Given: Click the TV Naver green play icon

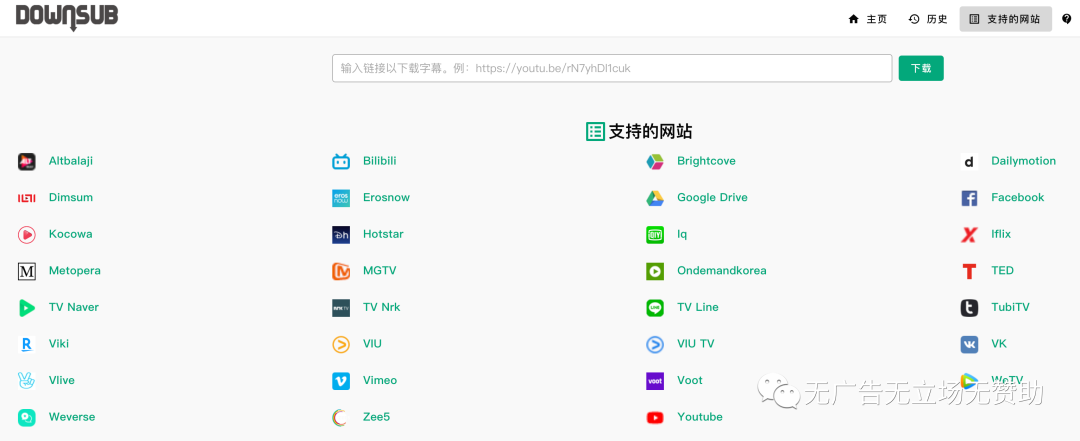Looking at the screenshot, I should [x=26, y=307].
